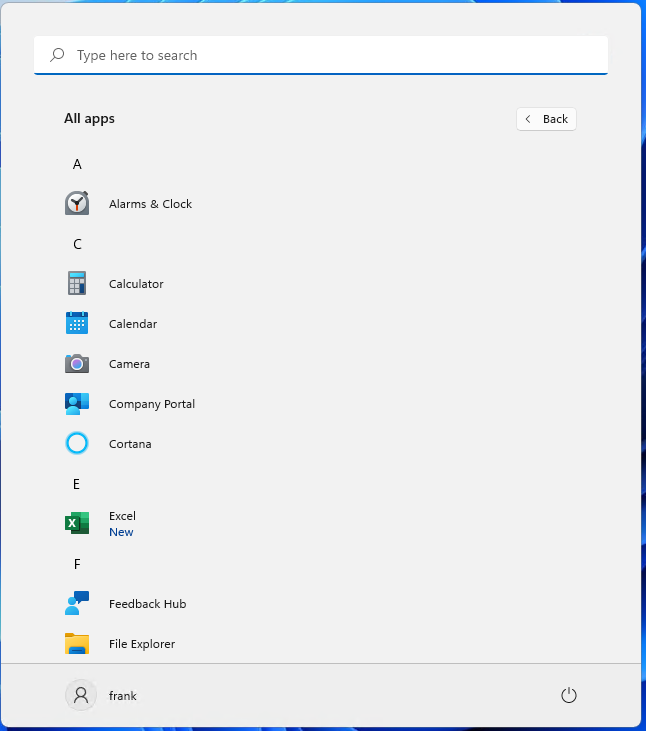Open Excel from its green icon

[x=77, y=523]
